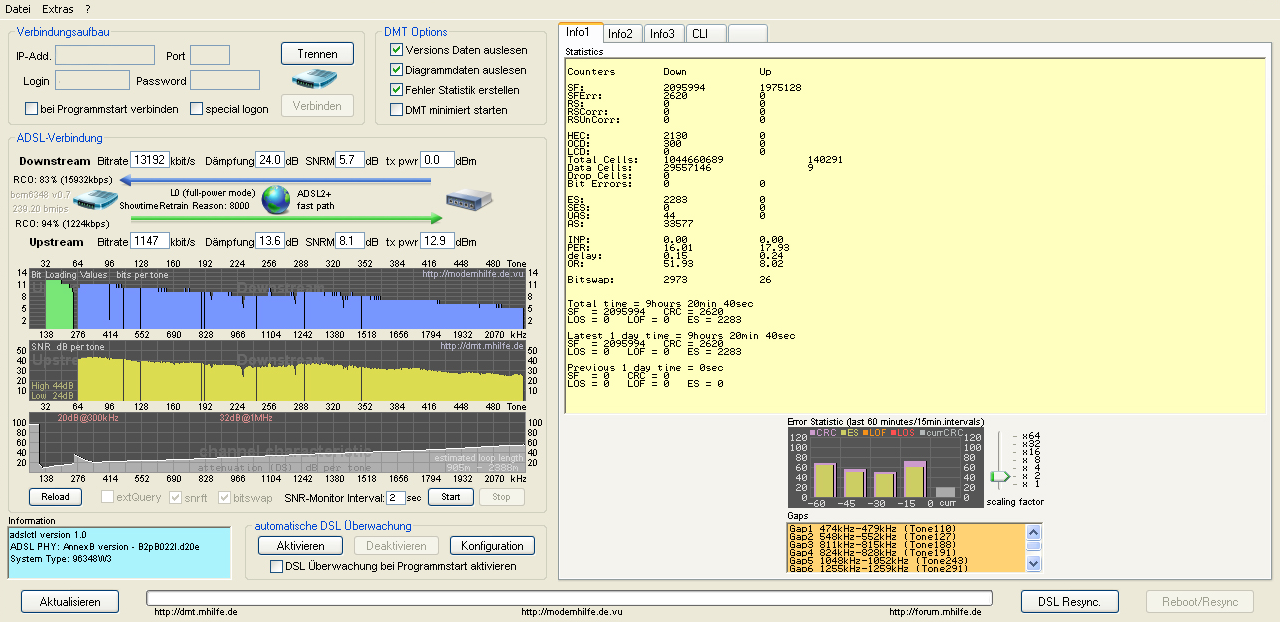Open the http://dmt.mhilfe.de link
1280x622 pixels.
pyautogui.click(x=196, y=613)
